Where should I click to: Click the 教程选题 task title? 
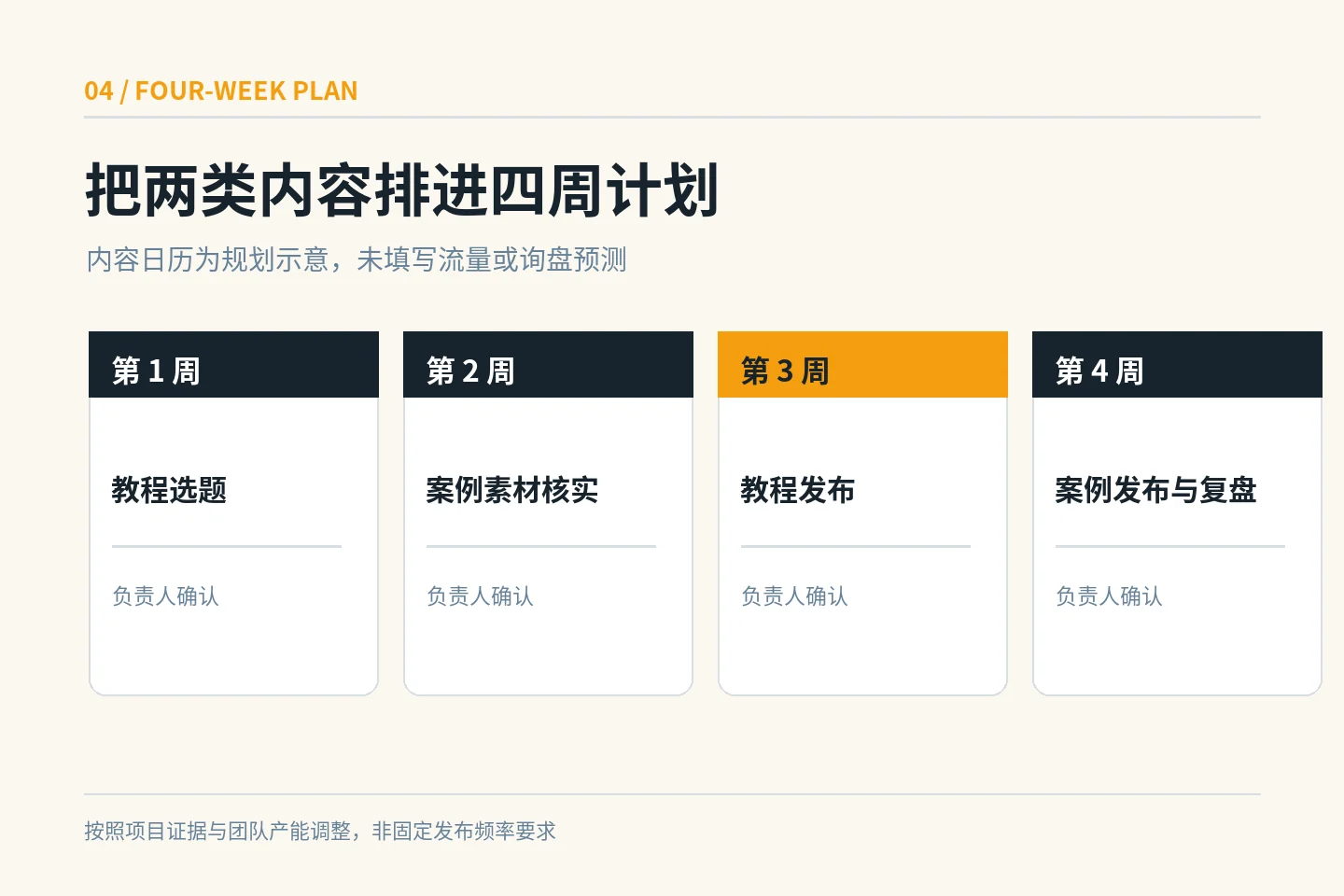click(x=169, y=489)
